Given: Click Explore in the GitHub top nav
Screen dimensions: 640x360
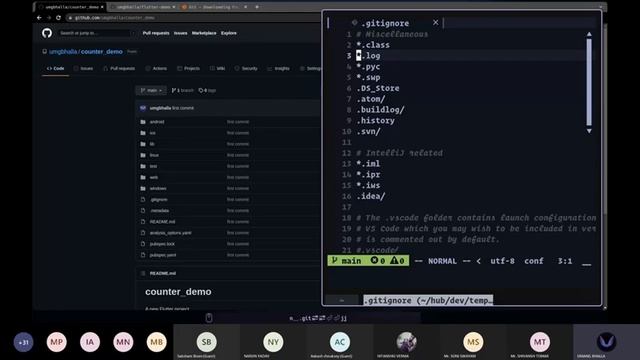Looking at the screenshot, I should point(229,33).
